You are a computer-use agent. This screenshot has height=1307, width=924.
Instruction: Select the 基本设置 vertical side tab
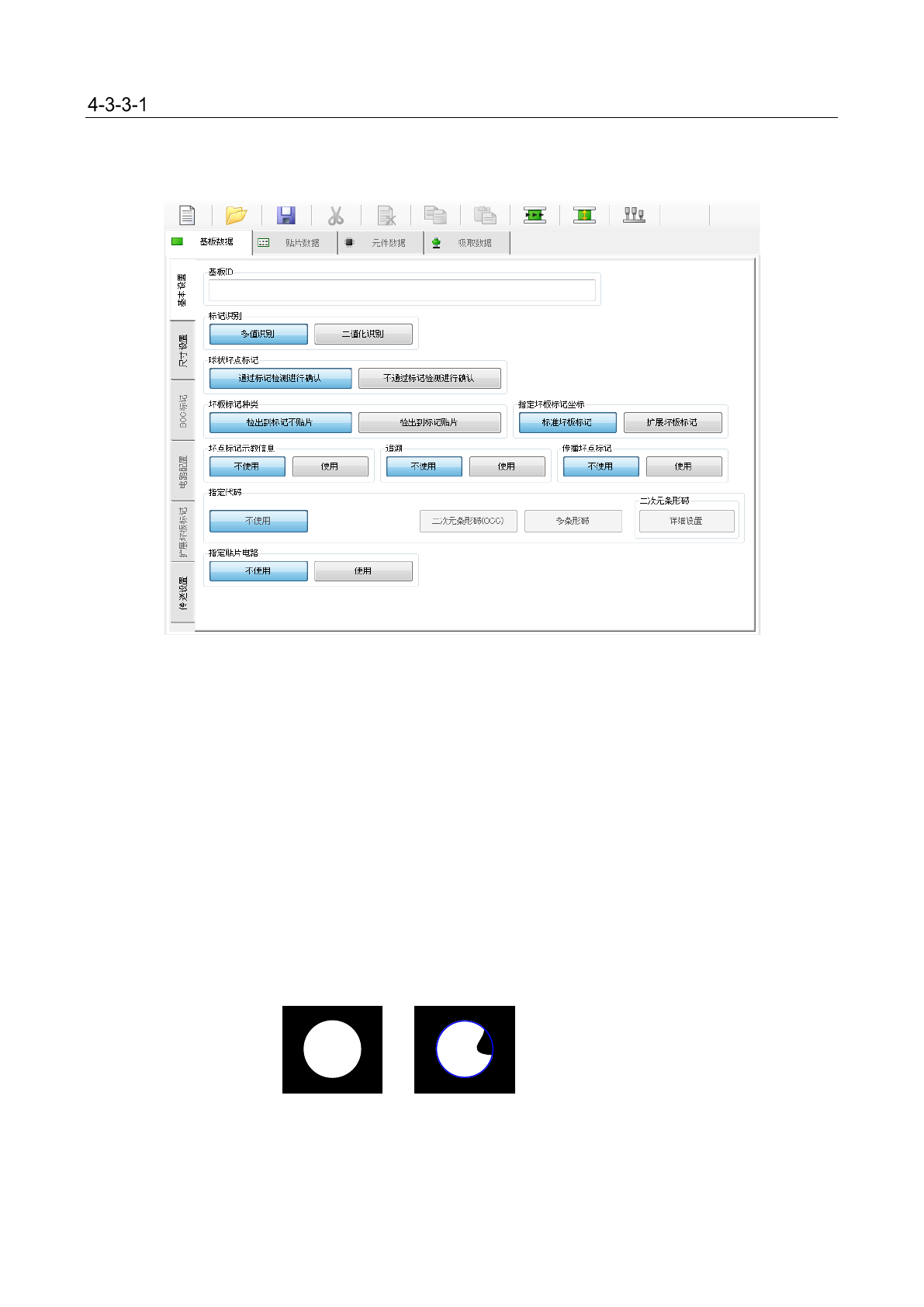(x=182, y=289)
